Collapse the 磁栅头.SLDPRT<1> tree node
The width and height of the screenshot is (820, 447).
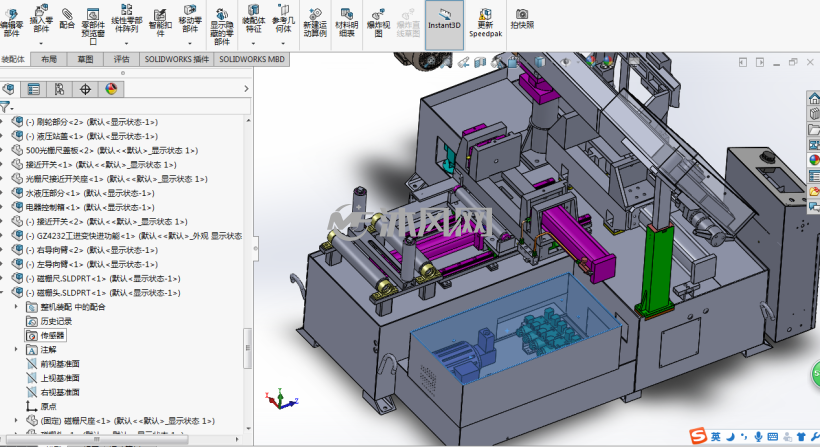(x=2, y=293)
